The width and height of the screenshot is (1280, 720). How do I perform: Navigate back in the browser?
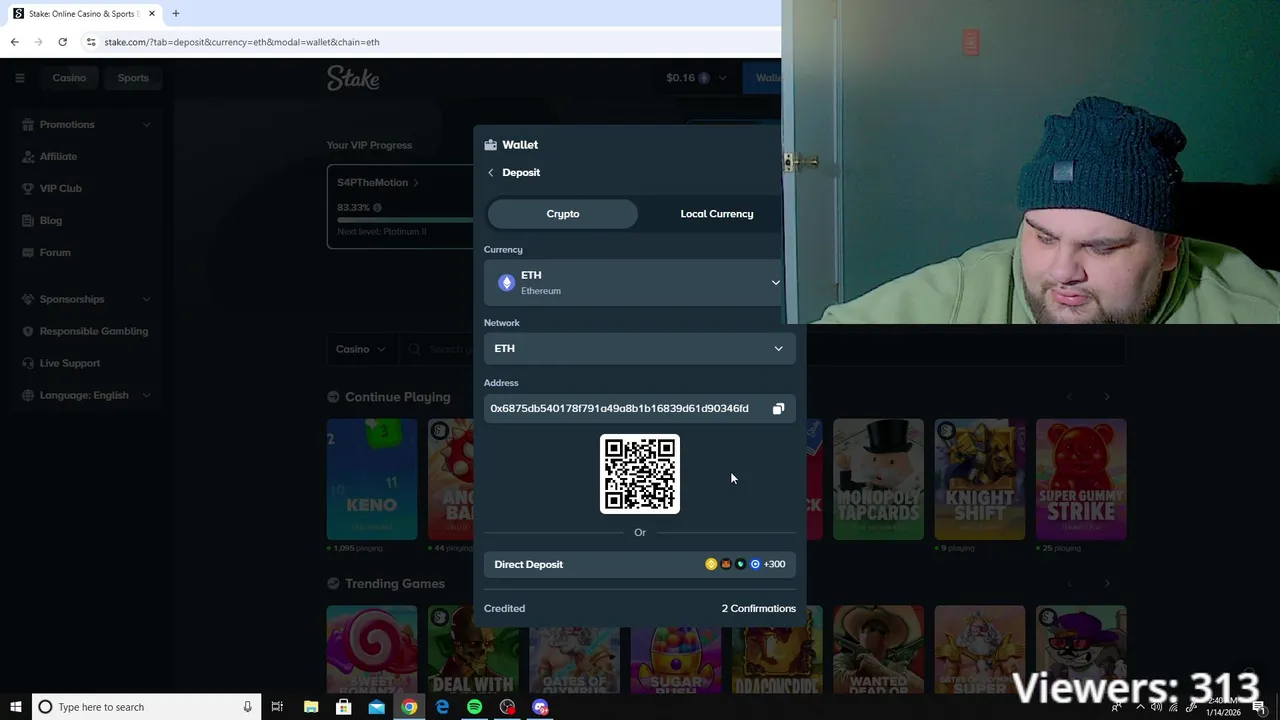(14, 42)
